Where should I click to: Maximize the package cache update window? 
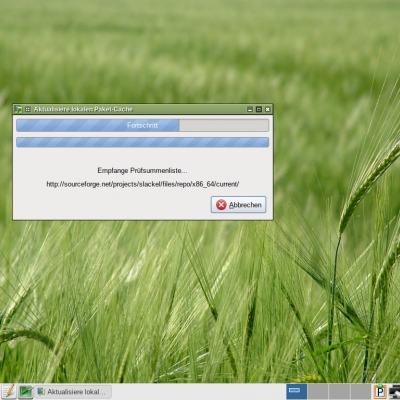[259, 109]
